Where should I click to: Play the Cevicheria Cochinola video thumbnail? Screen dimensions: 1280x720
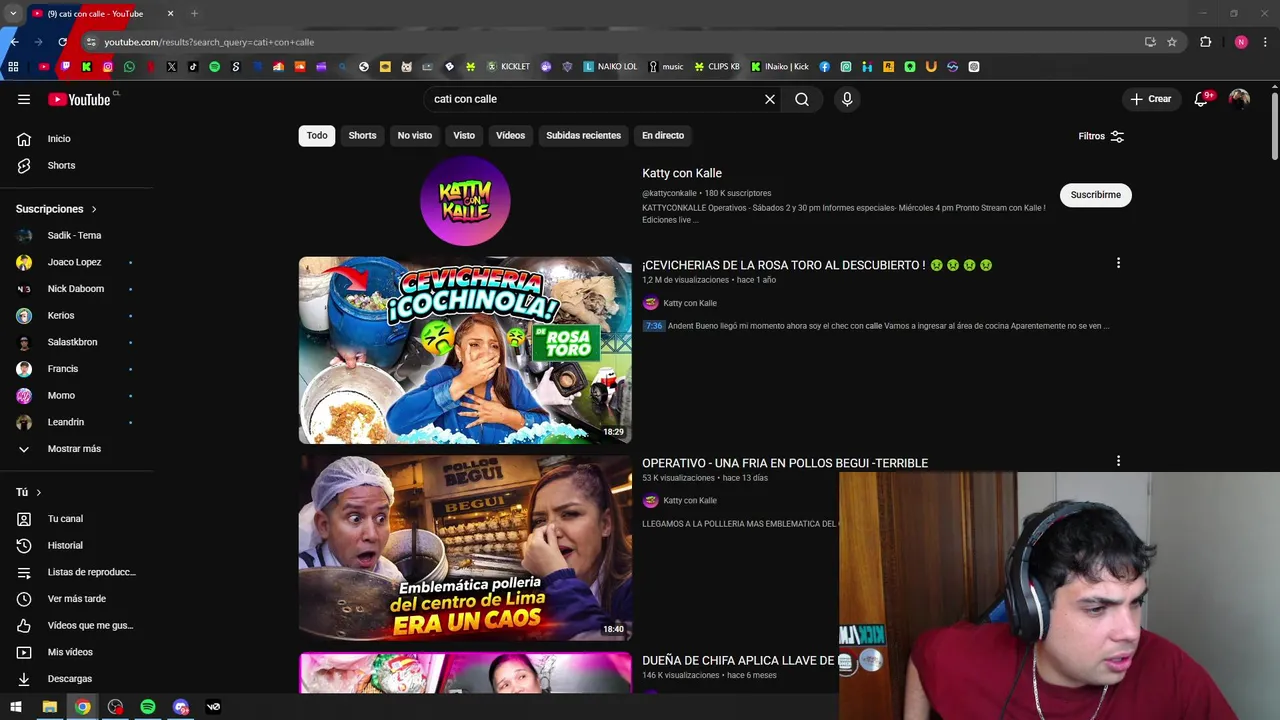(465, 350)
